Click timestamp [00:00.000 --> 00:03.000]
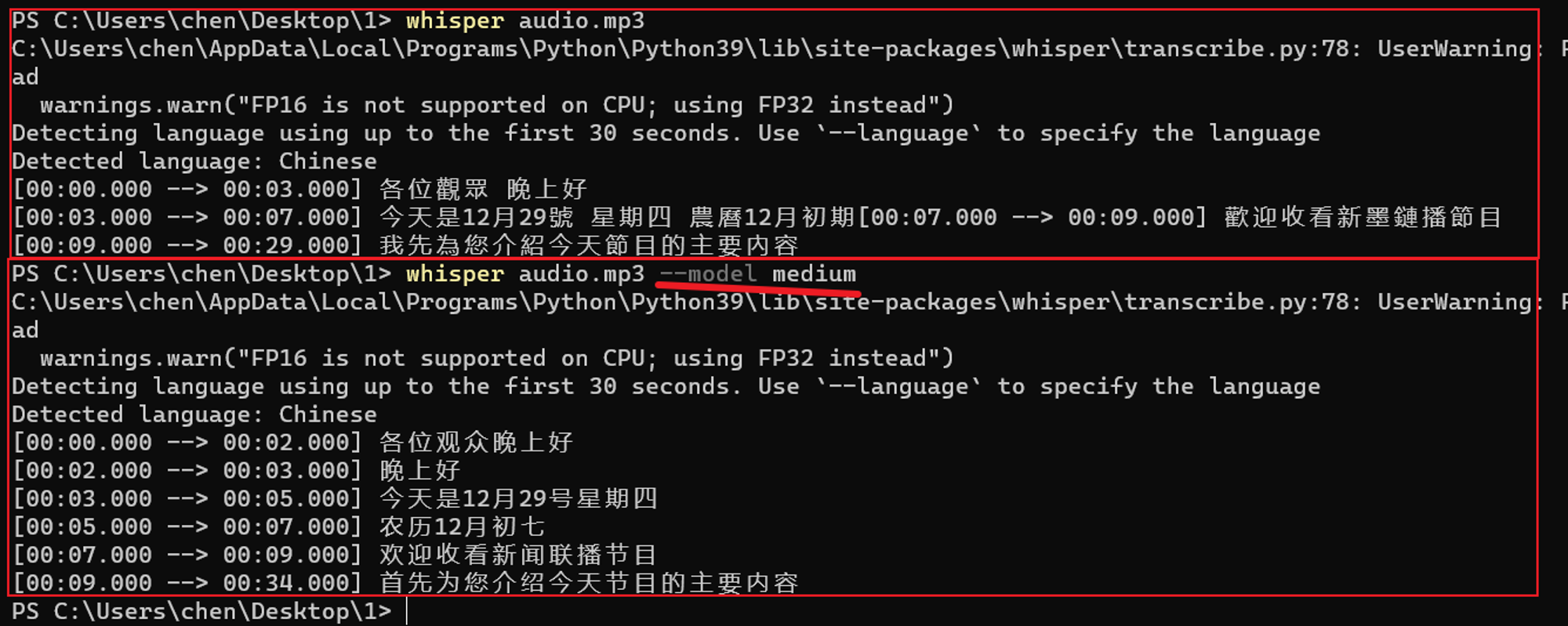1568x626 pixels. (187, 190)
